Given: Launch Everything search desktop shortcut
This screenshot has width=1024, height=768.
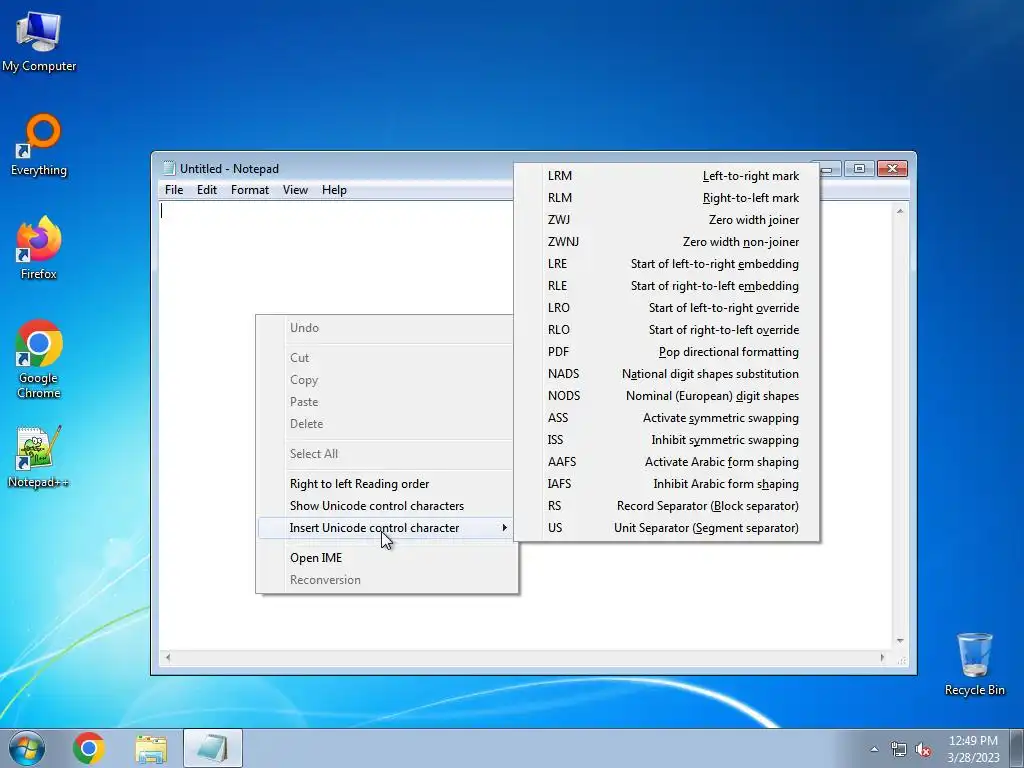Looking at the screenshot, I should click(39, 145).
